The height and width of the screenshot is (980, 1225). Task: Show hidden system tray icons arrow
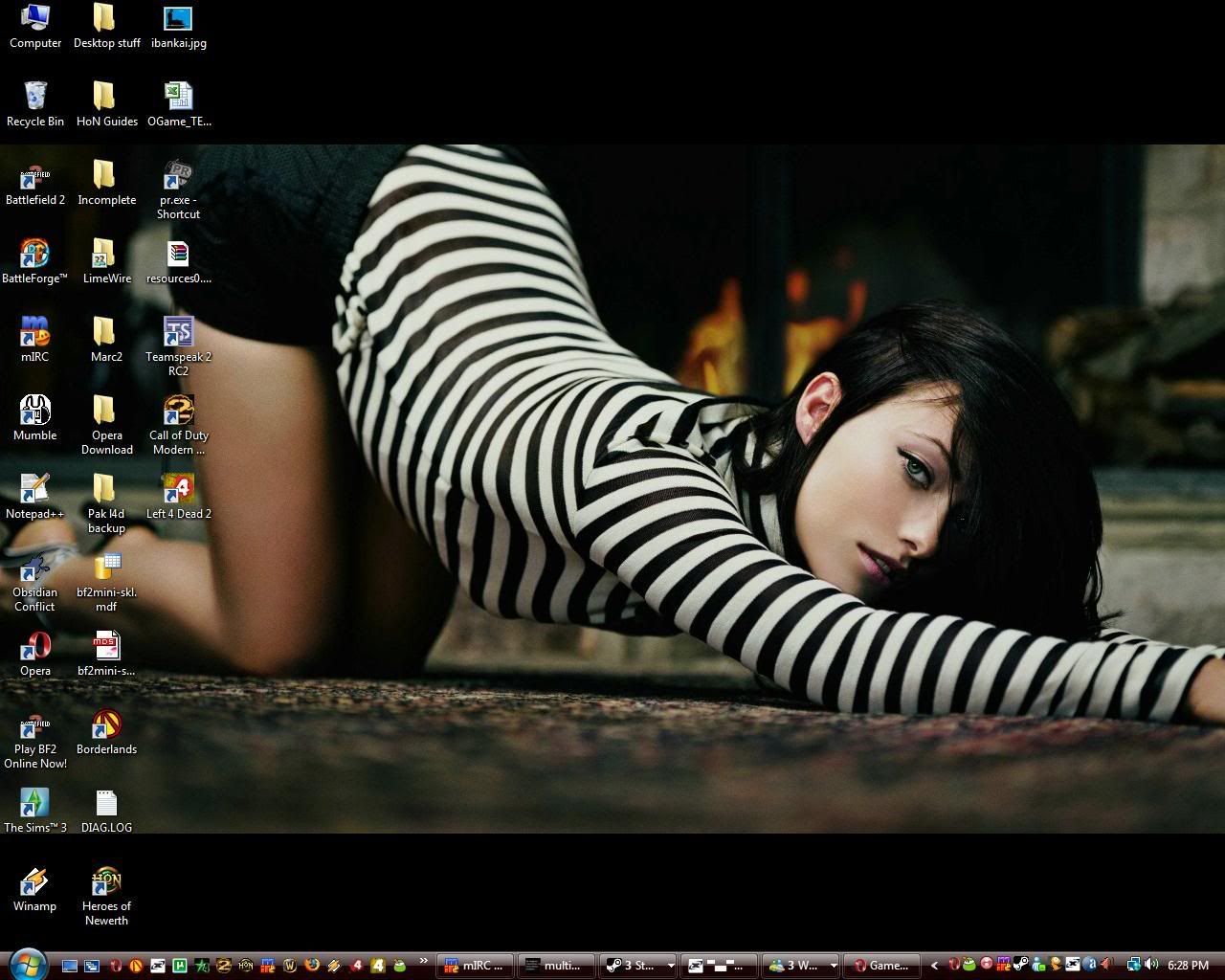coord(935,966)
